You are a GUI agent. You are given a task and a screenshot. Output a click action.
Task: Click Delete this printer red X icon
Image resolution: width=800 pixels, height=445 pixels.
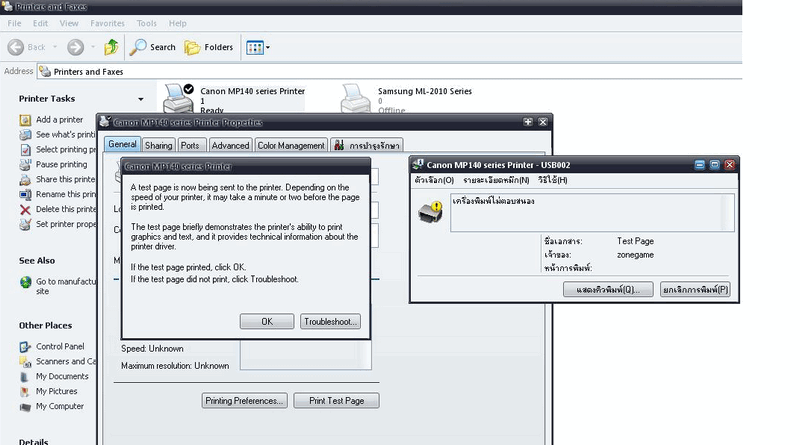point(25,209)
